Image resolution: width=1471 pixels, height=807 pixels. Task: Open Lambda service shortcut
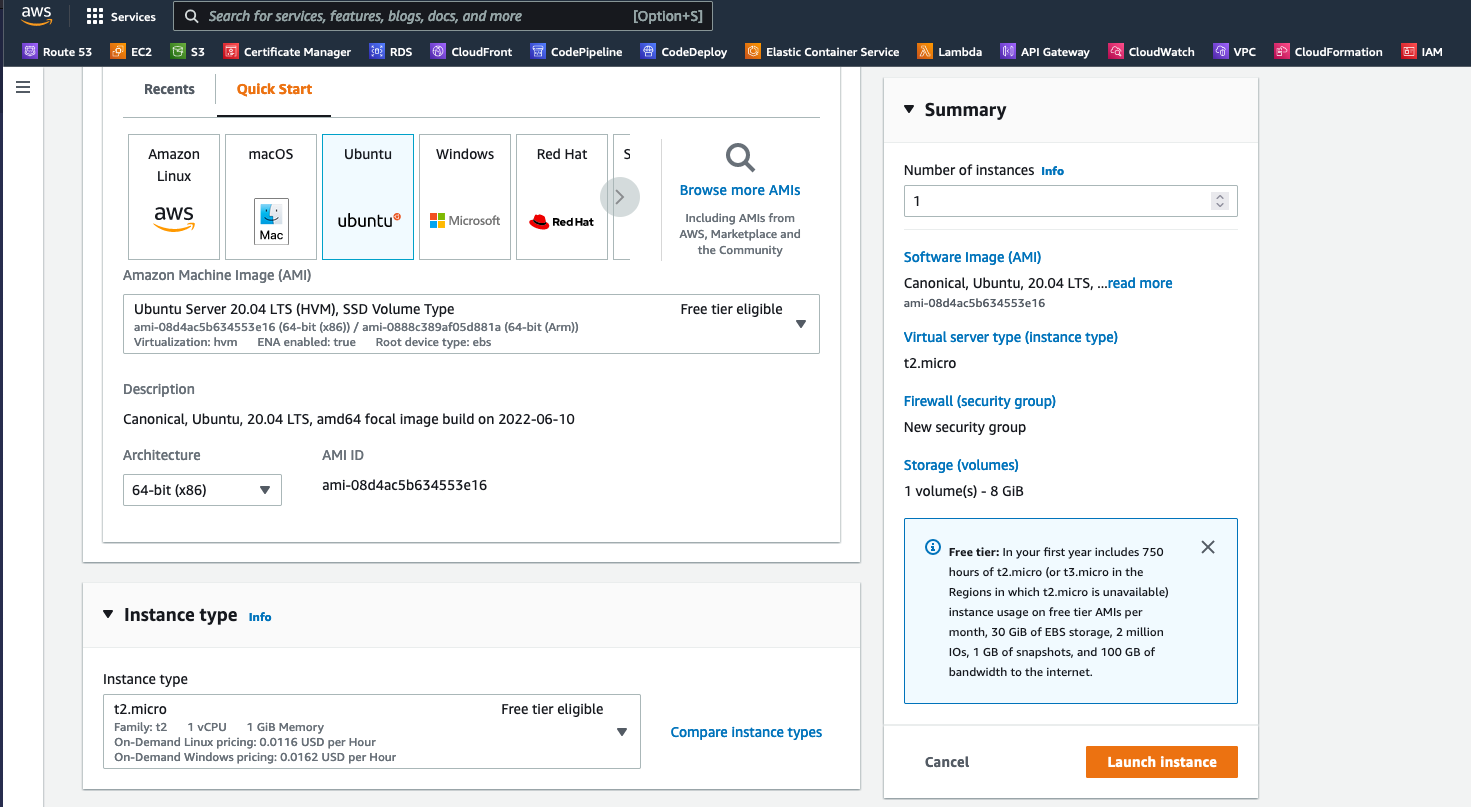[949, 51]
